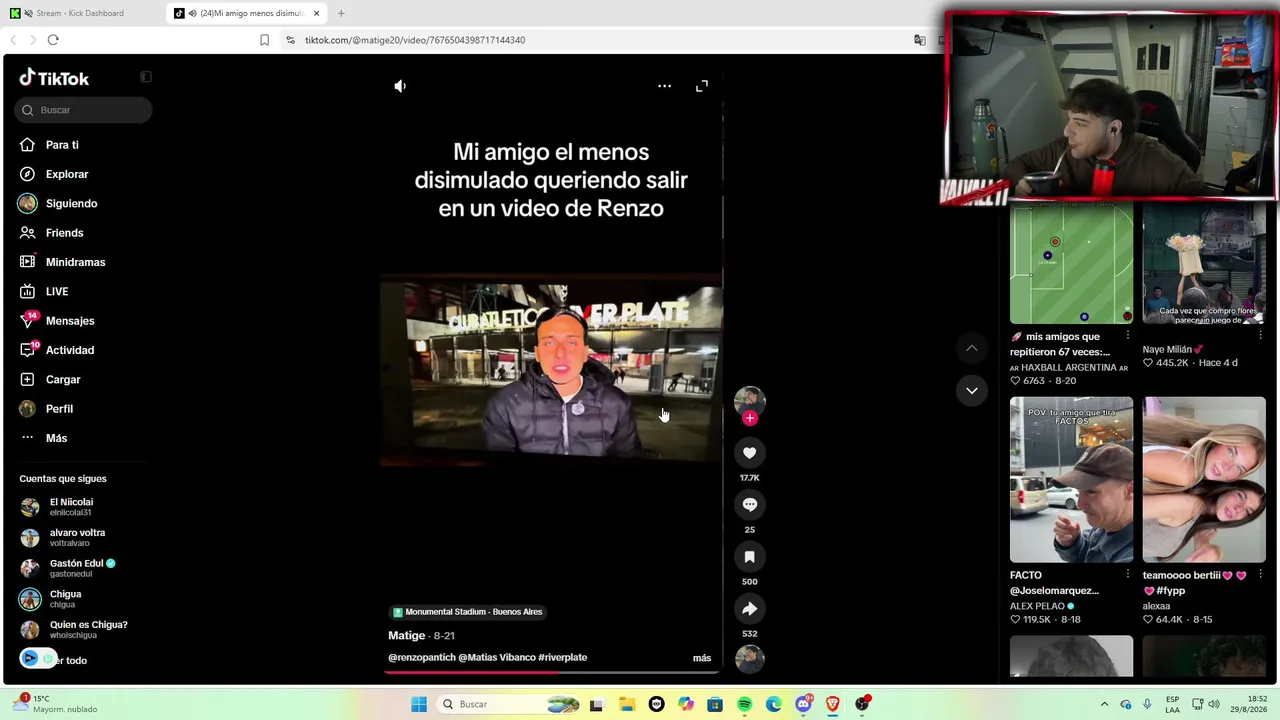Switch to the Stream - Kick Dashboard tab

click(x=80, y=13)
